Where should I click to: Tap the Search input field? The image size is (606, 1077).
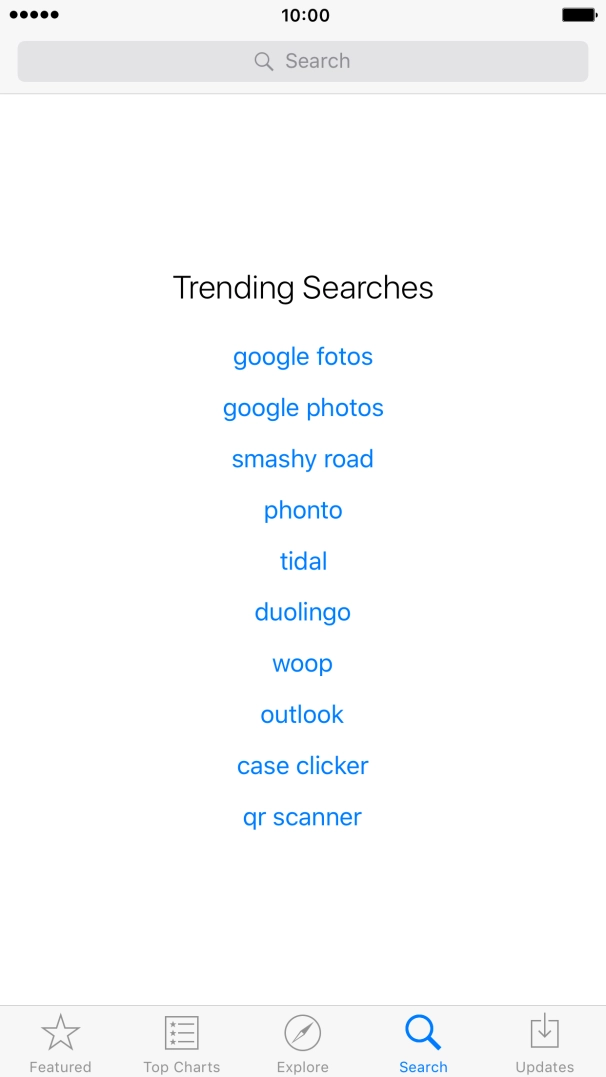302,61
